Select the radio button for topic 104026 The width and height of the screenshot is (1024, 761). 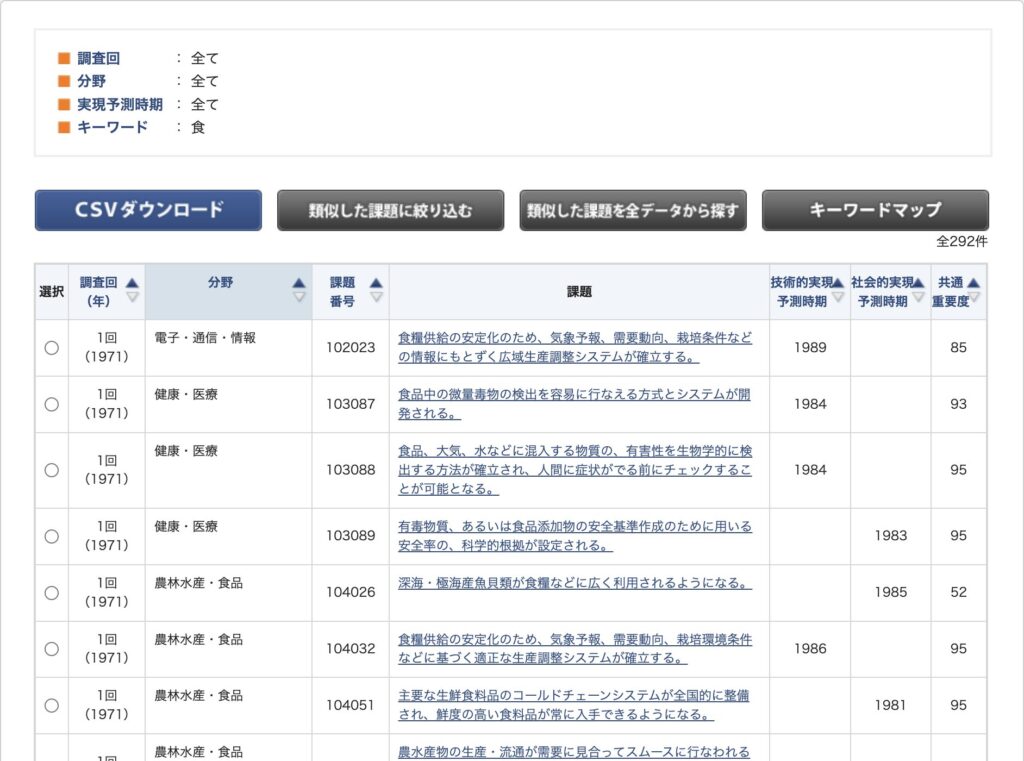click(51, 593)
